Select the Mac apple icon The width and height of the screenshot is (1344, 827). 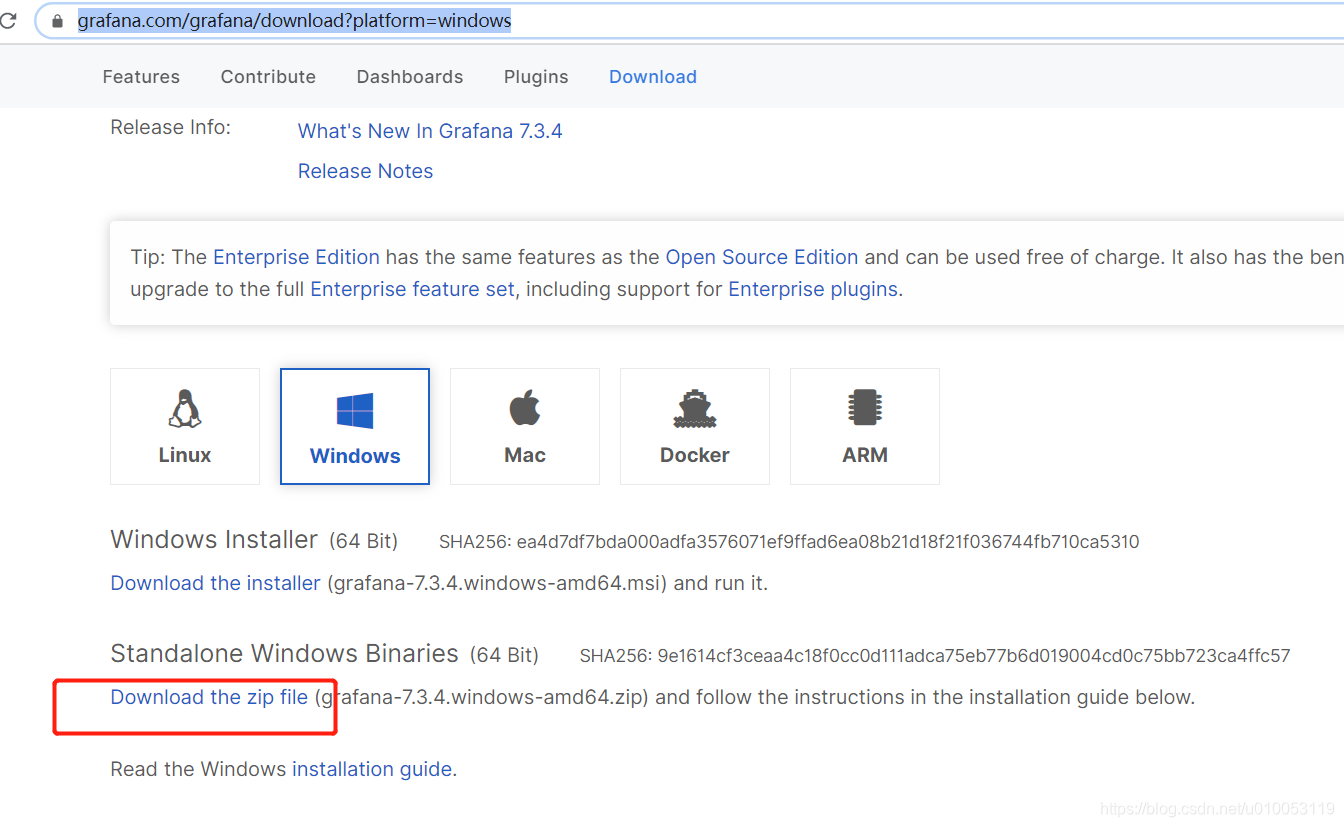tap(525, 408)
